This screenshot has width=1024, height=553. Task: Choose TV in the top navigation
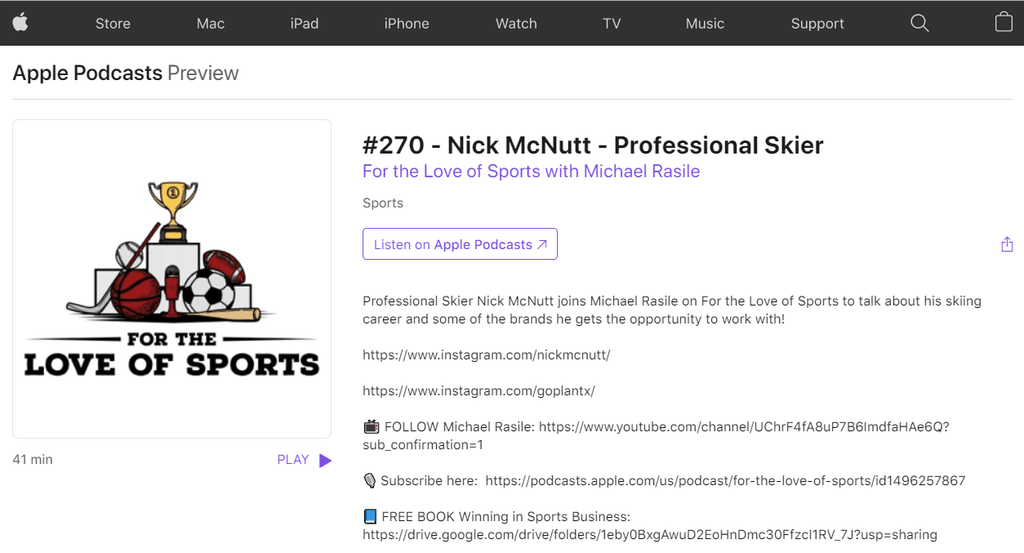pyautogui.click(x=612, y=24)
